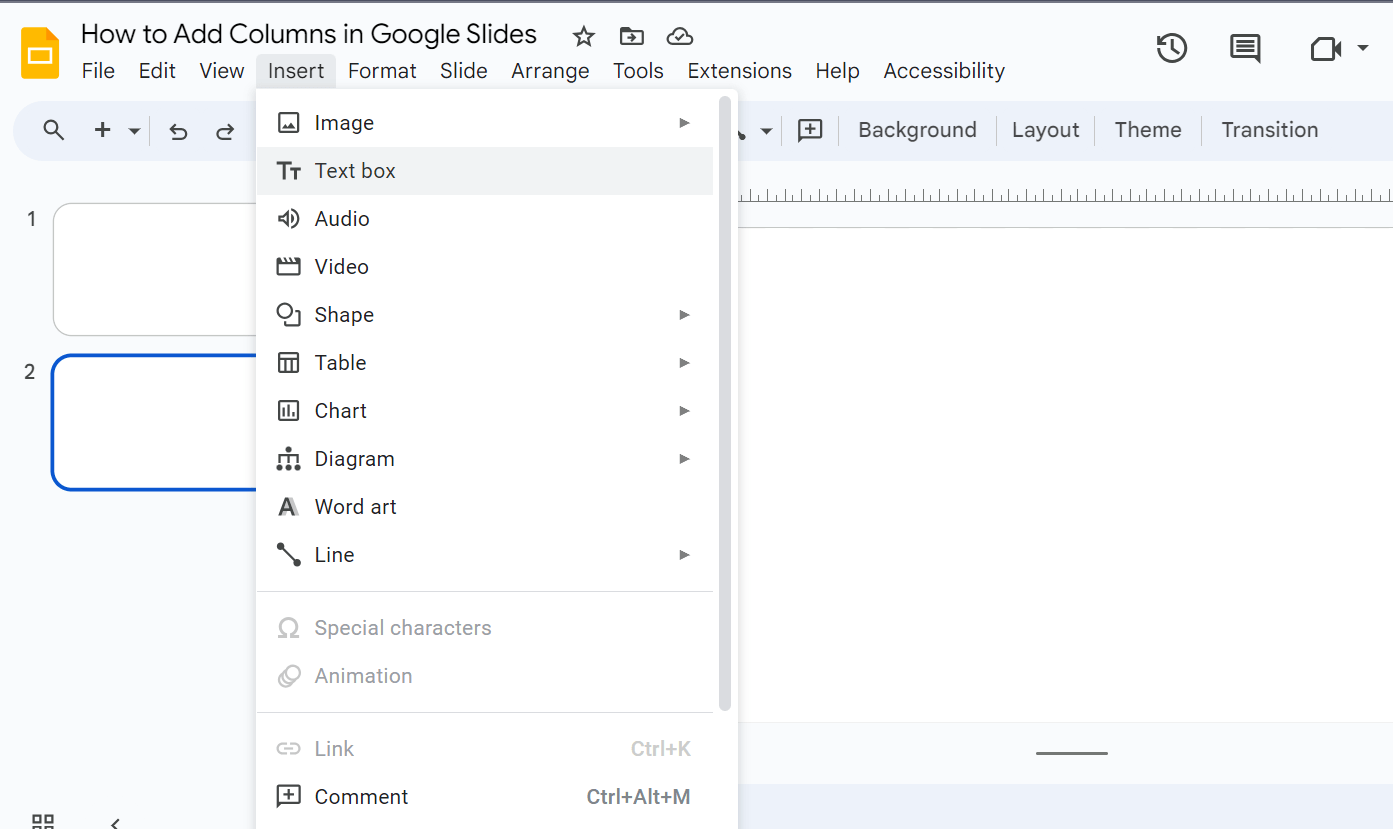Viewport: 1393px width, 829px height.
Task: Click the Insert menu scrollbar
Action: coord(724,400)
